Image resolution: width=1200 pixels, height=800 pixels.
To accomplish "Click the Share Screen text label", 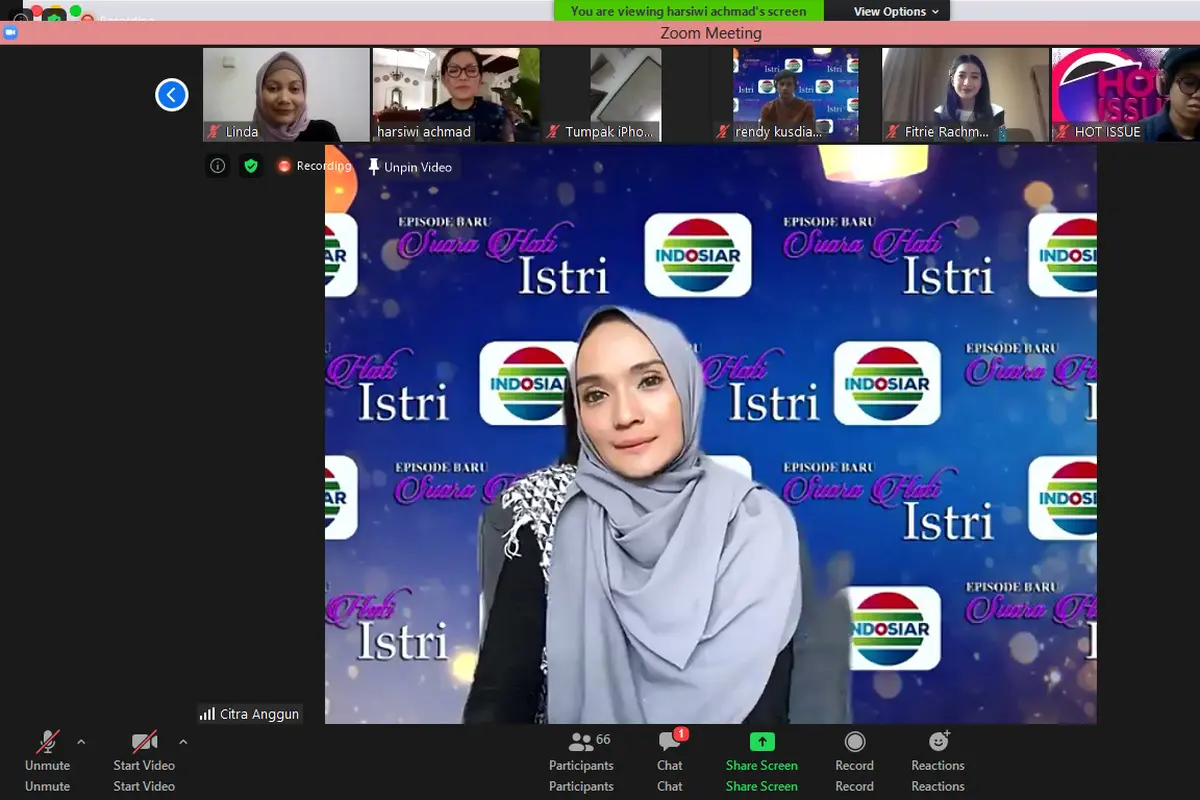I will 762,766.
